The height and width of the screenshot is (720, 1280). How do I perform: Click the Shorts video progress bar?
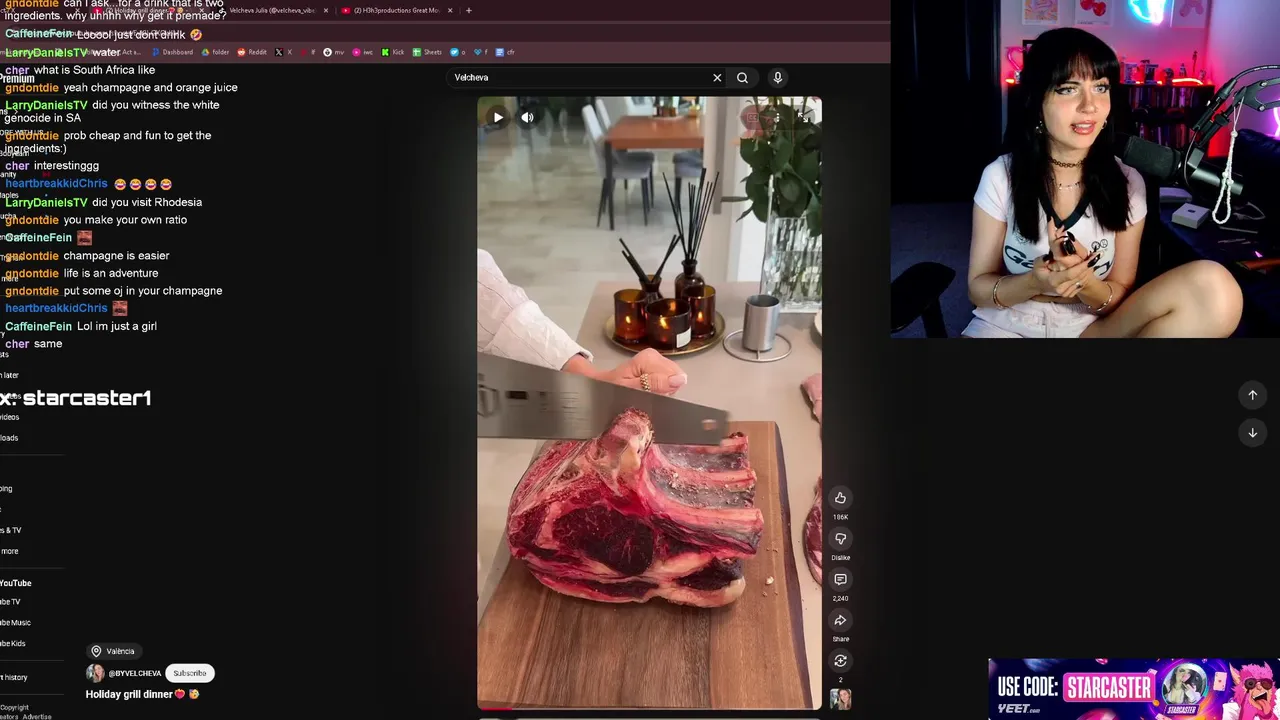click(649, 708)
